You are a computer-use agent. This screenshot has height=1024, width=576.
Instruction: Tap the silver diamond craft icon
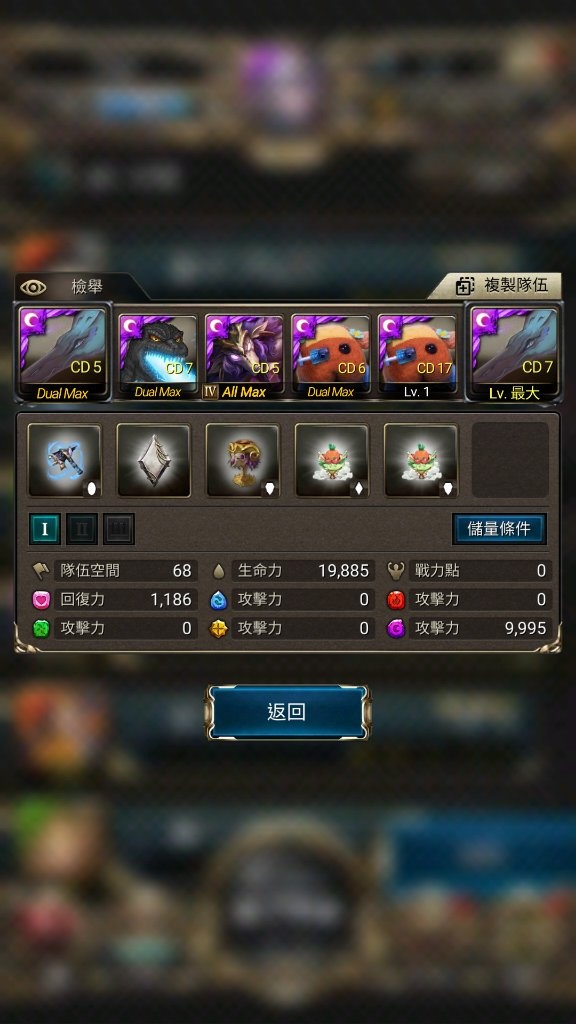tap(153, 460)
